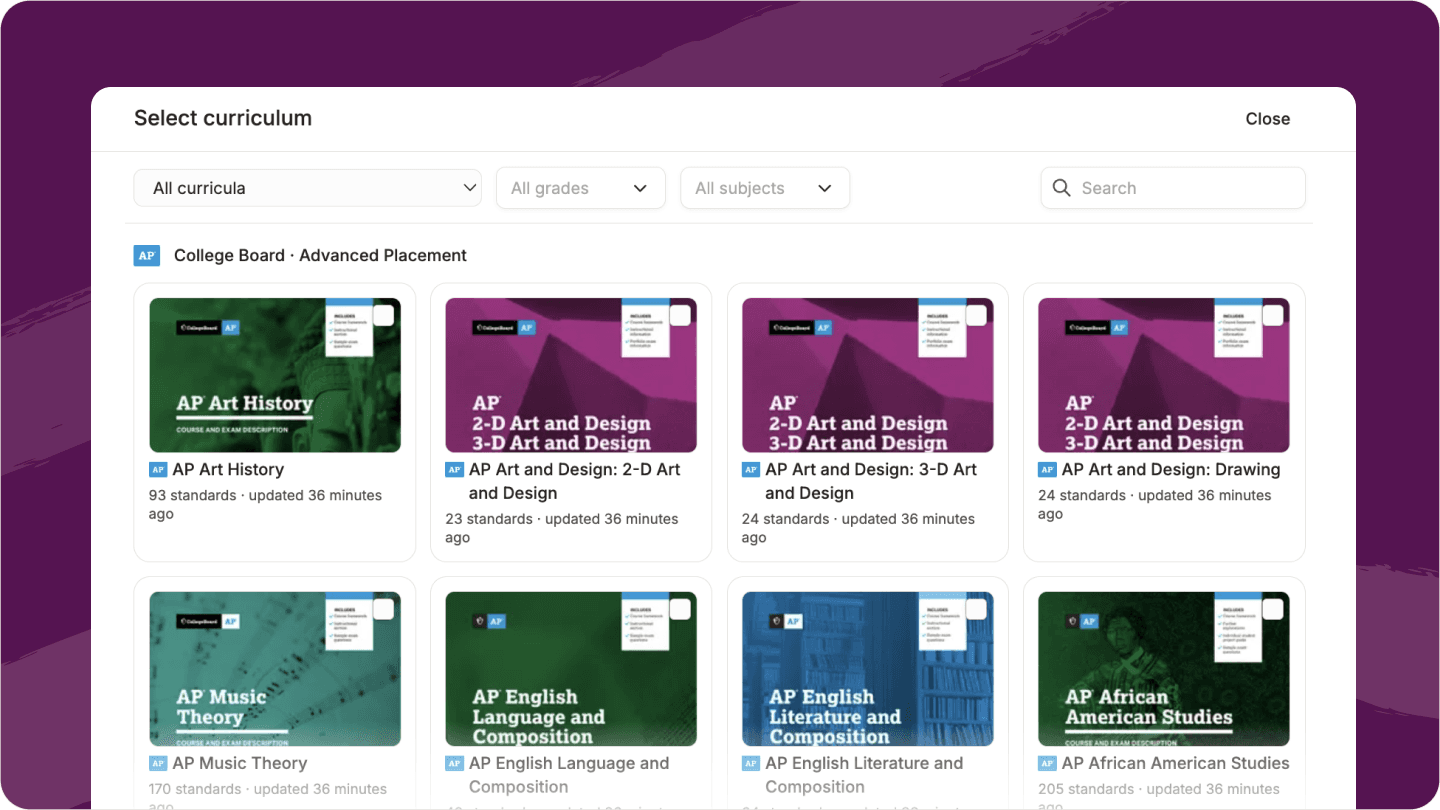Select the checkbox on the 2-D Art and Design card
This screenshot has height=810, width=1440.
(x=680, y=315)
